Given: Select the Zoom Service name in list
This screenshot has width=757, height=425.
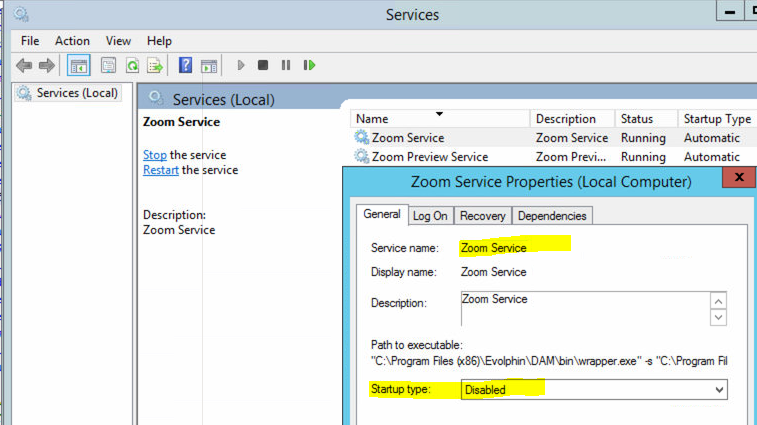Looking at the screenshot, I should 408,138.
